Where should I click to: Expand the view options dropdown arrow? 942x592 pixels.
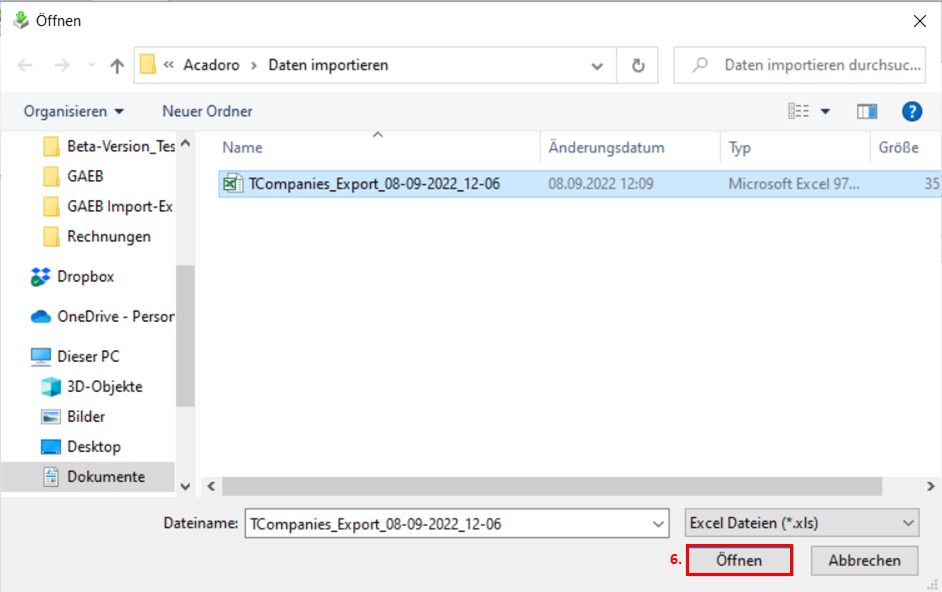coord(825,111)
